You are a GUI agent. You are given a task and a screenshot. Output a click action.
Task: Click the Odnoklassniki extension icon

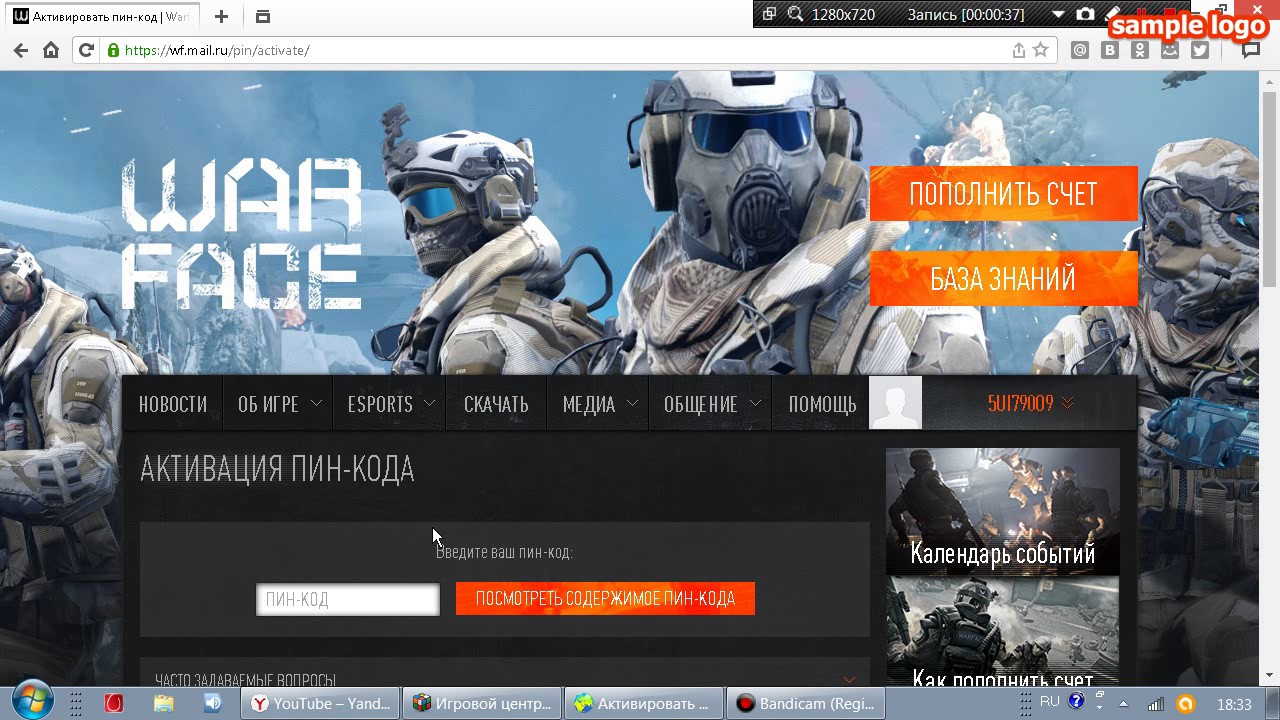click(1140, 50)
